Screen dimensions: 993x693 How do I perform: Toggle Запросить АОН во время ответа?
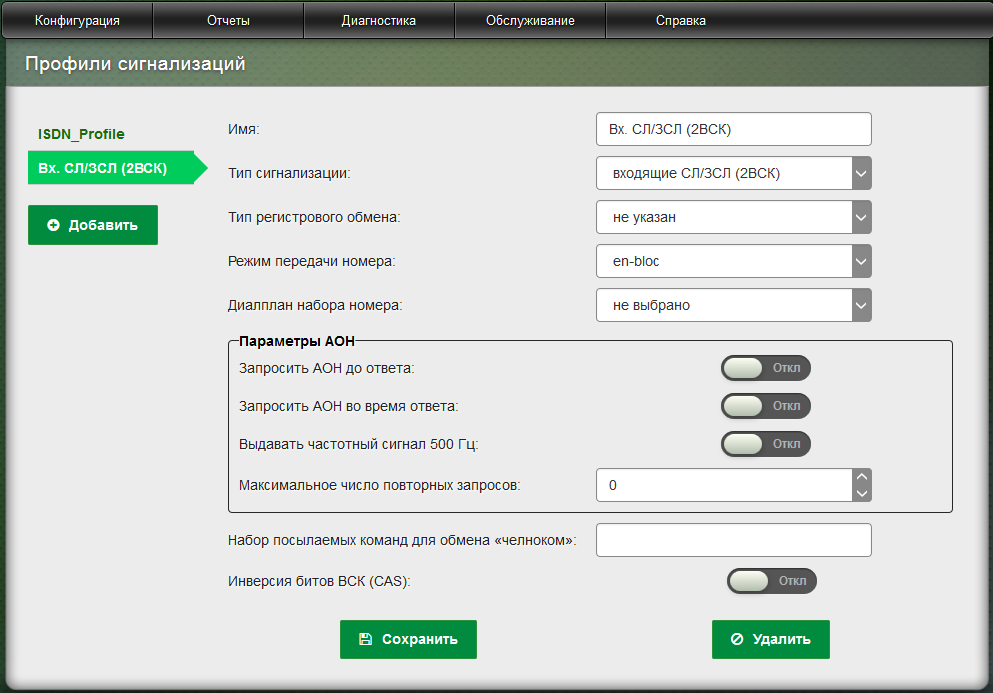tap(766, 406)
